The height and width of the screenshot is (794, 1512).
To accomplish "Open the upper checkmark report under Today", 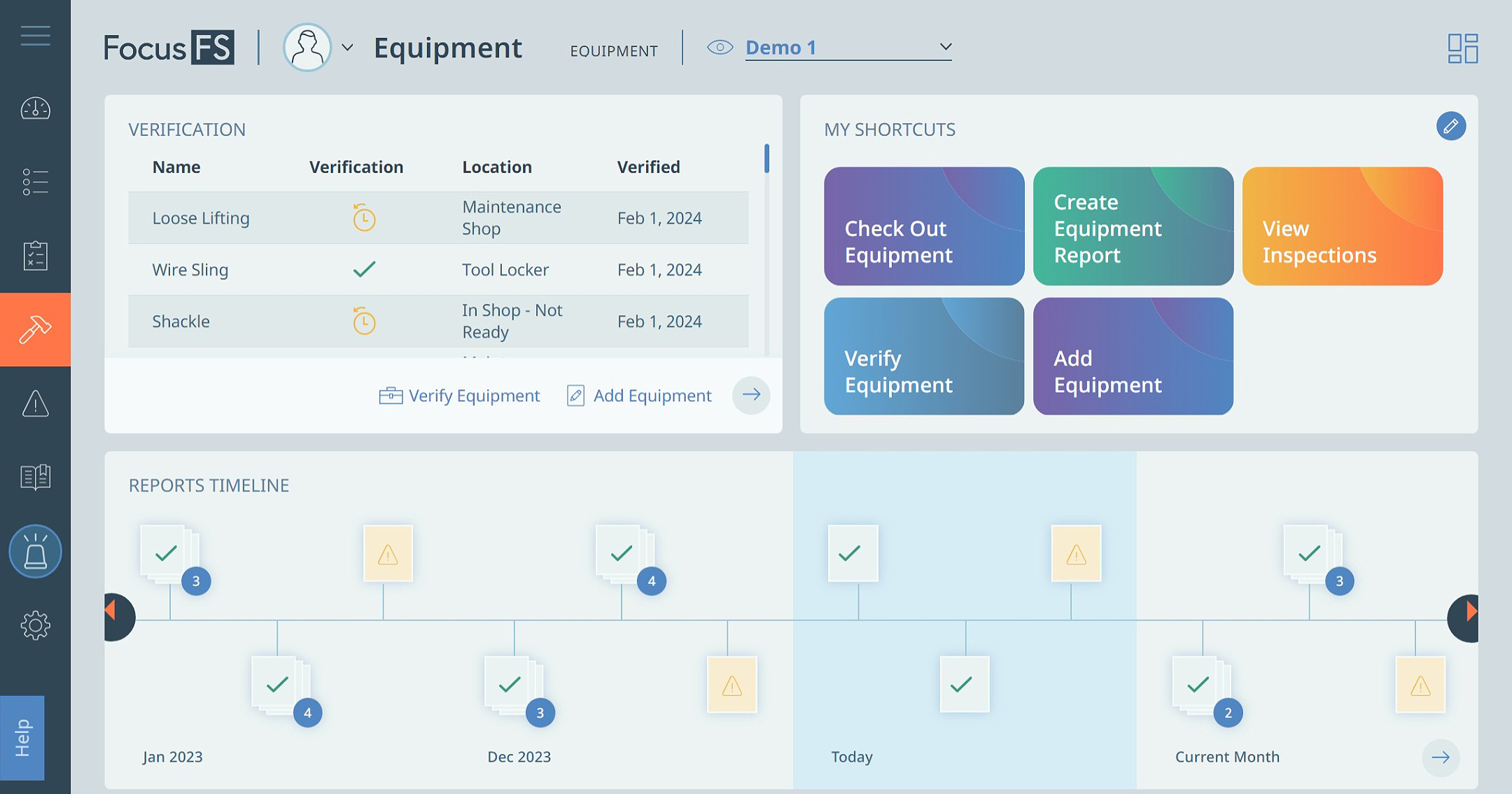I will point(853,553).
